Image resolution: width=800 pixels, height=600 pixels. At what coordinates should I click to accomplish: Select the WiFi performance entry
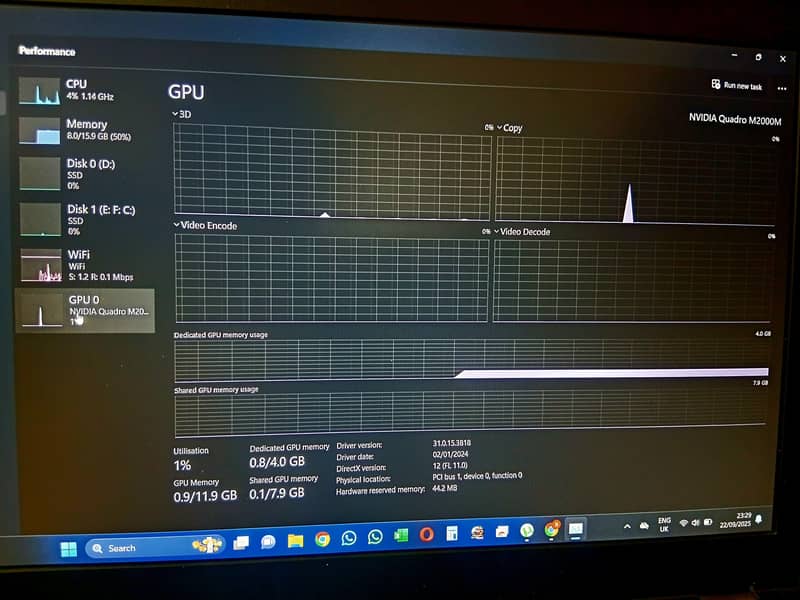84,265
